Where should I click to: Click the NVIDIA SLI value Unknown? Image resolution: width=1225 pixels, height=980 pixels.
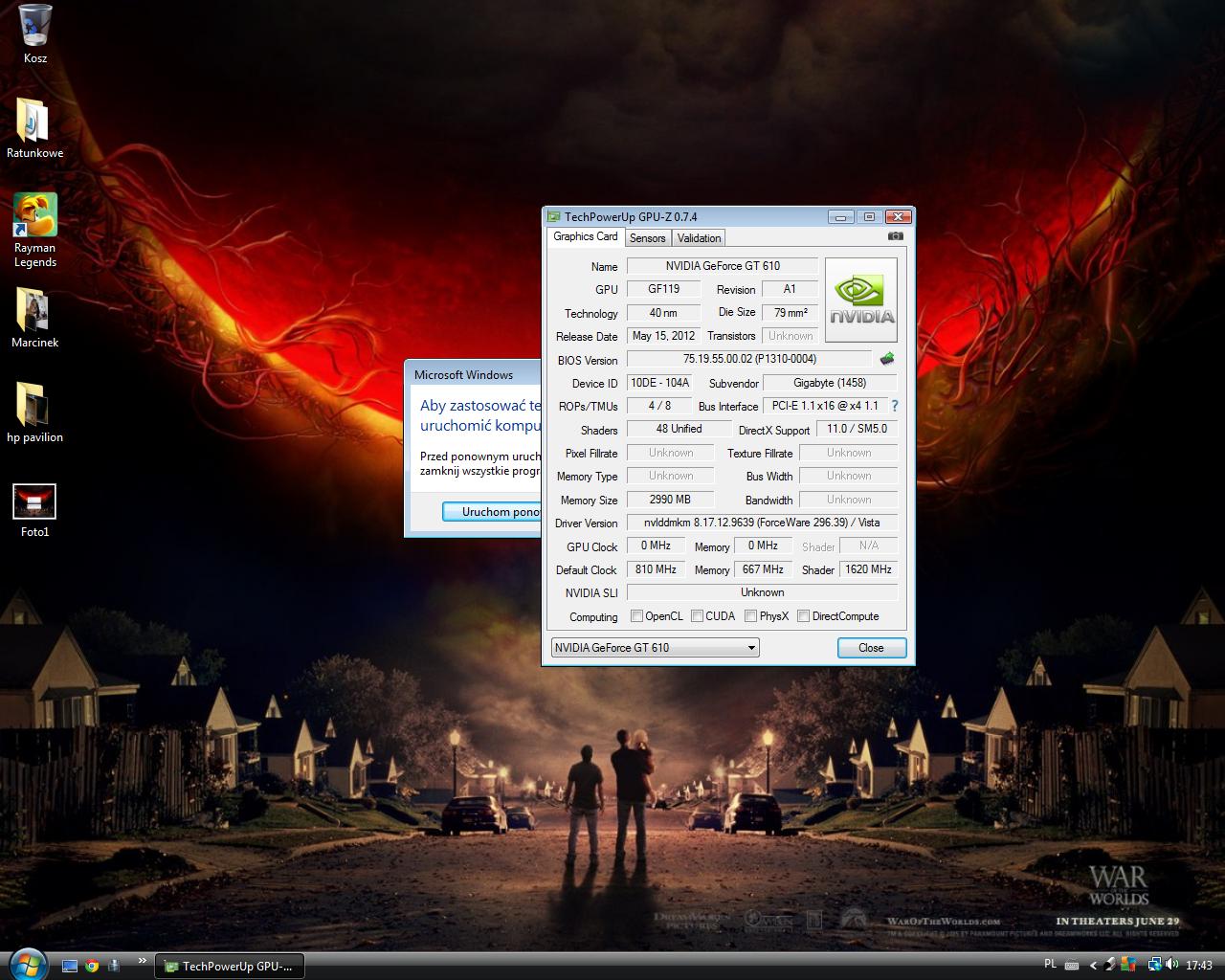pos(762,592)
